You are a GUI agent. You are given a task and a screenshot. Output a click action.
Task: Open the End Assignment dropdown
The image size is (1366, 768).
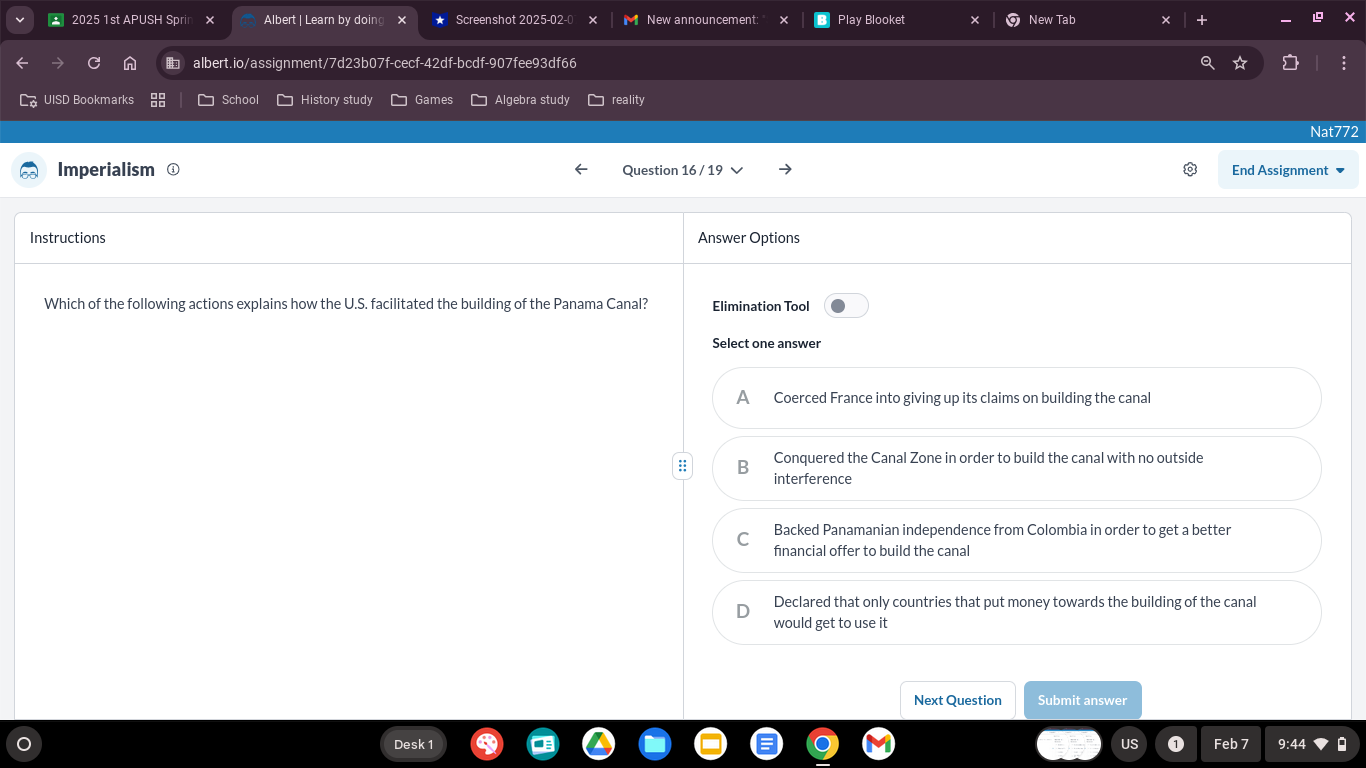pyautogui.click(x=1288, y=170)
